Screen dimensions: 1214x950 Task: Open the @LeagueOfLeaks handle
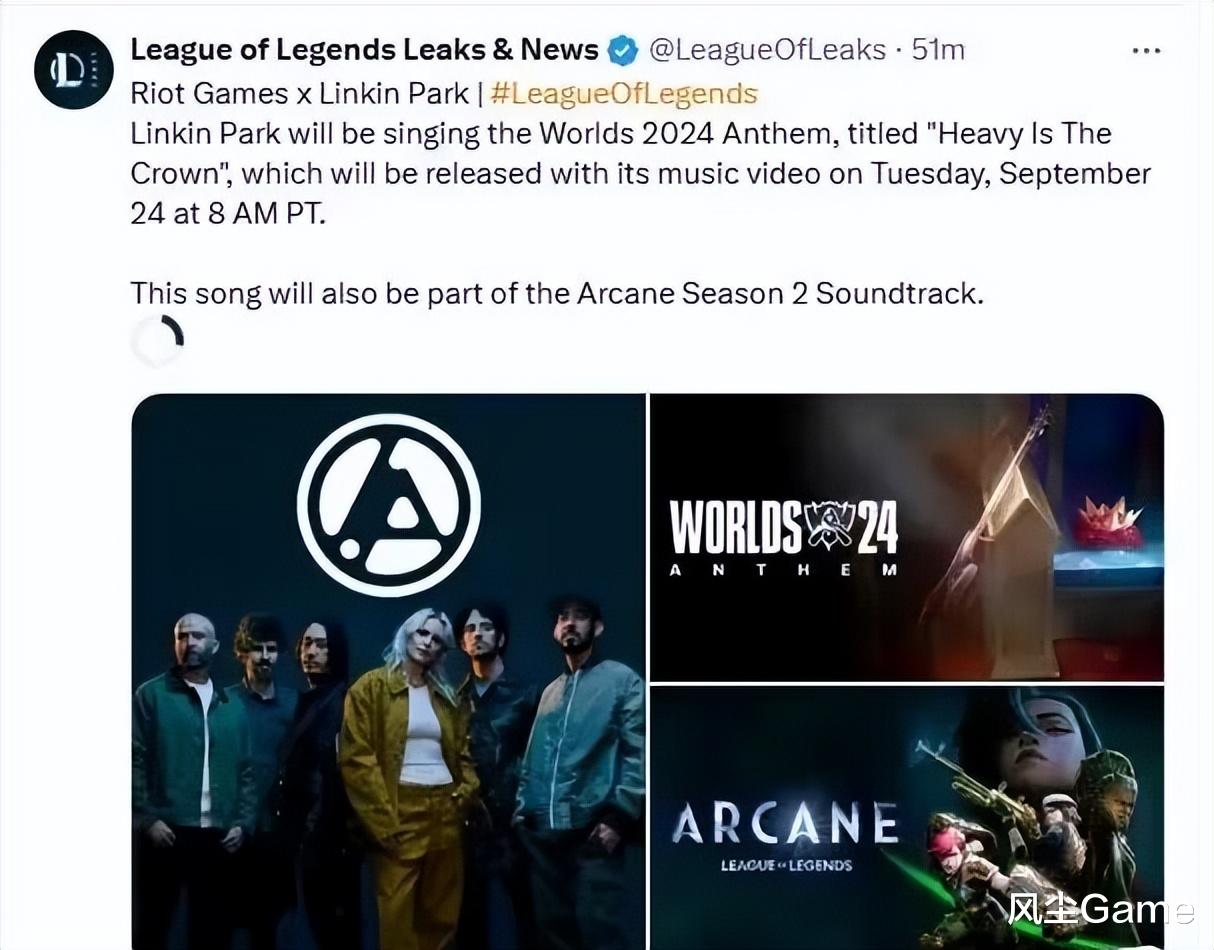click(768, 50)
